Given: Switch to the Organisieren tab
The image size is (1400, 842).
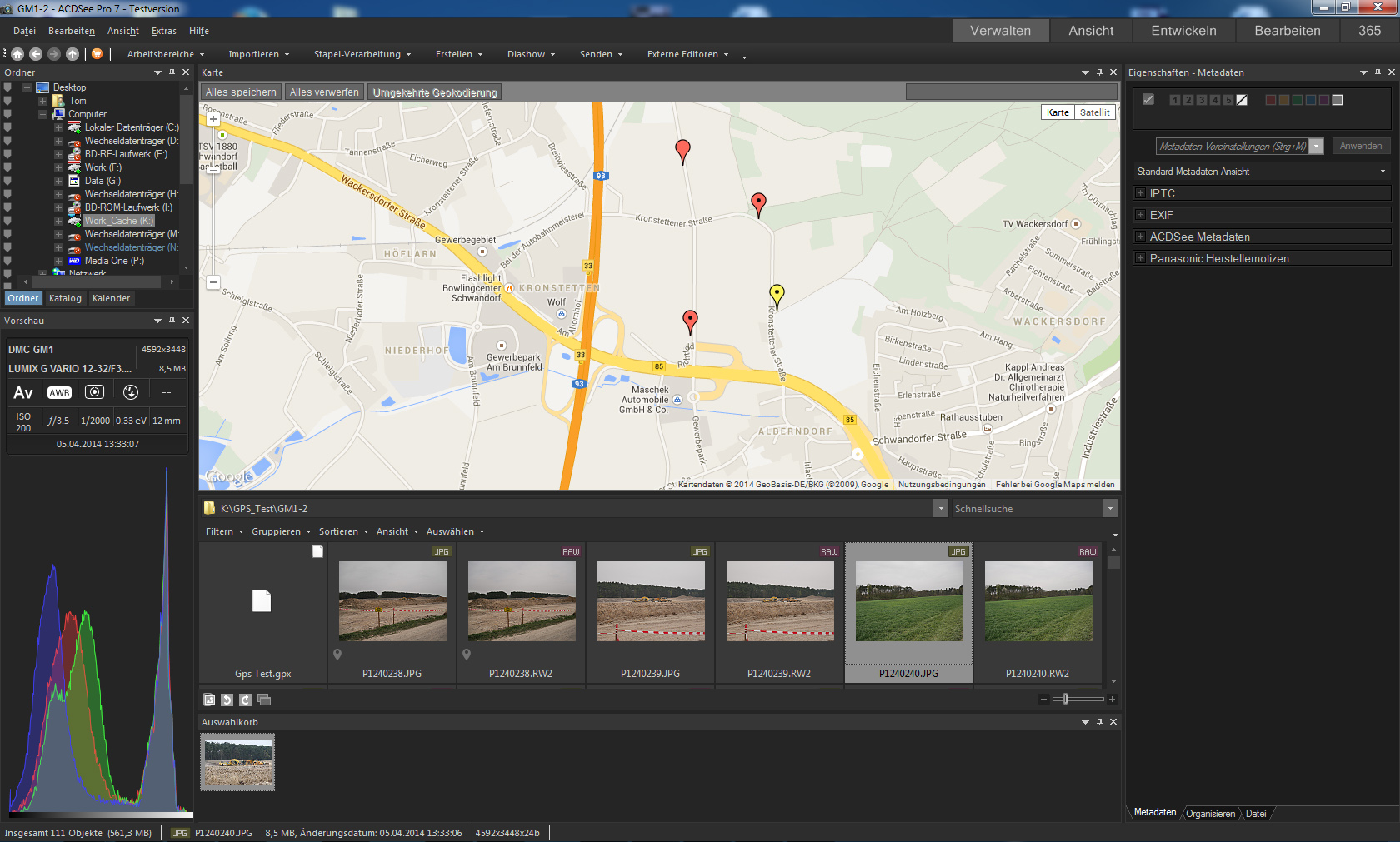Looking at the screenshot, I should click(x=1210, y=814).
